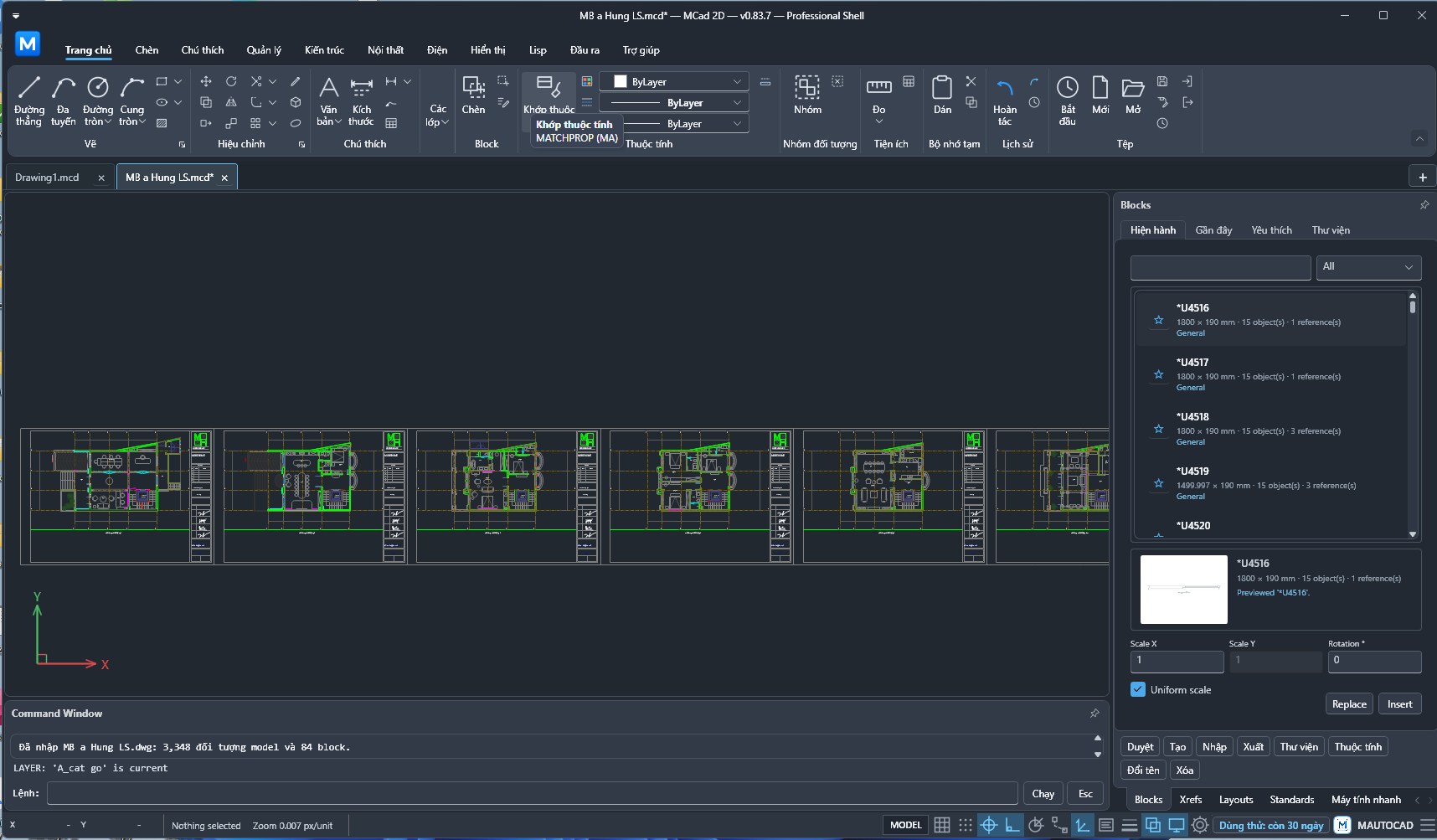Click the cut scissors icon in Bộ nhớ tạm

[971, 81]
